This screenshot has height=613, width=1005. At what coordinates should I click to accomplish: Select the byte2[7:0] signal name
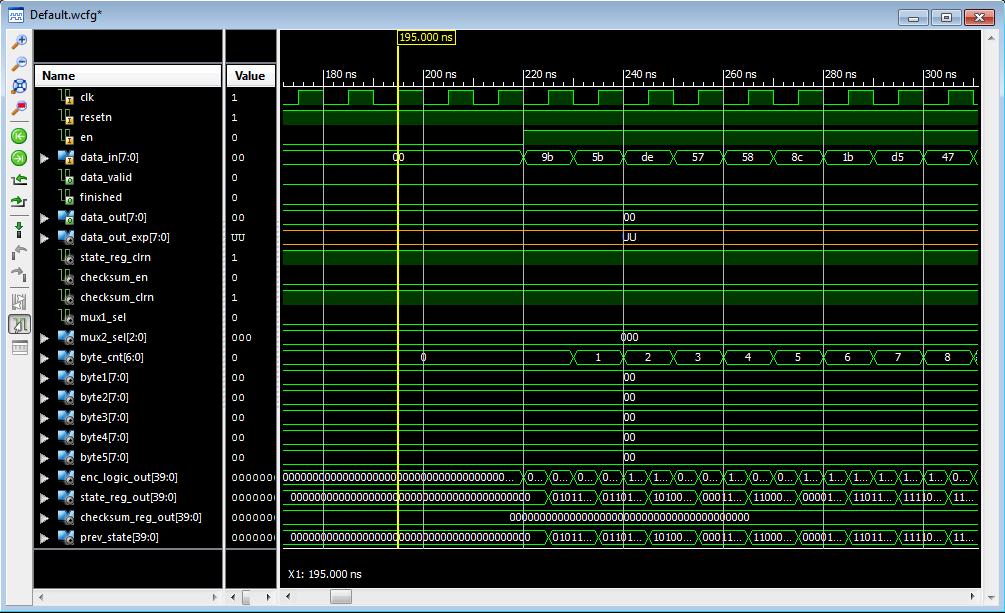coord(104,398)
